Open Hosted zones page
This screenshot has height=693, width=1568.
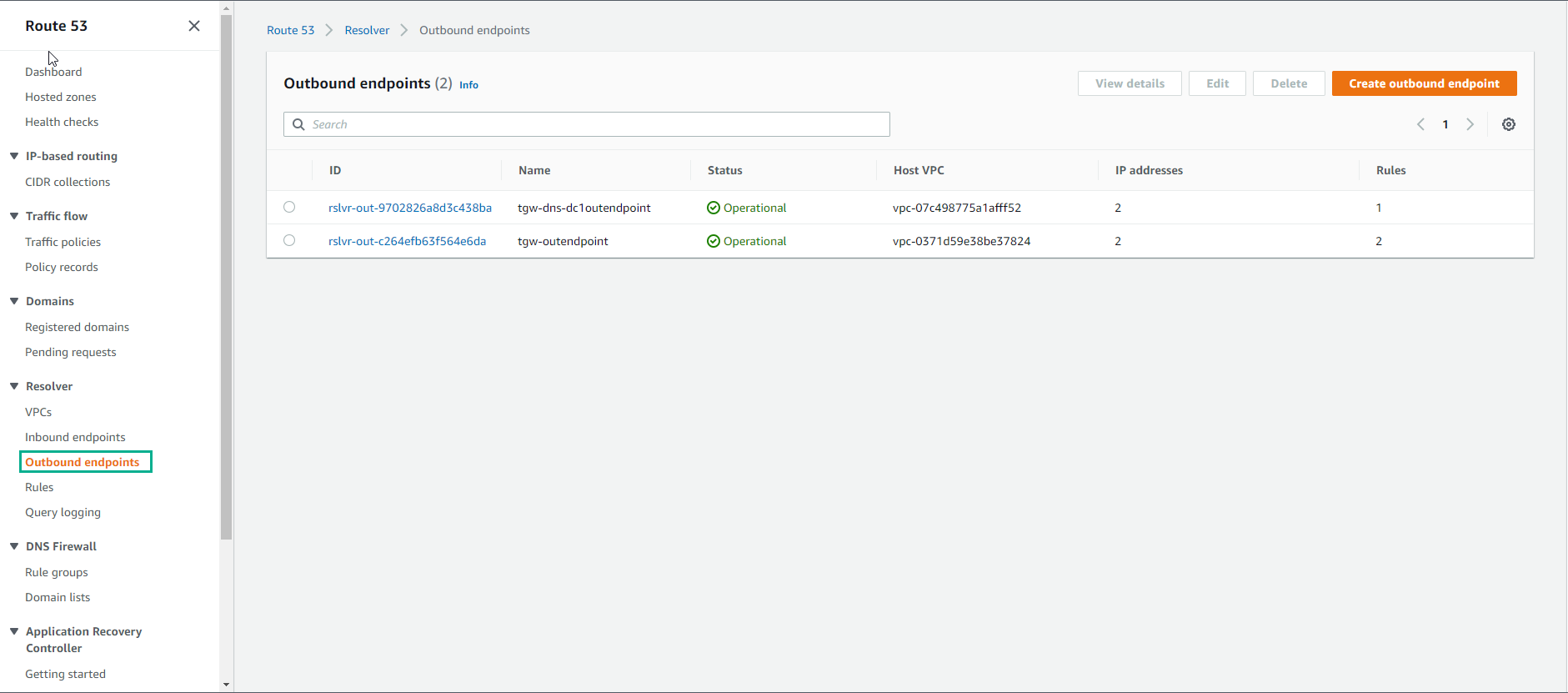(61, 97)
